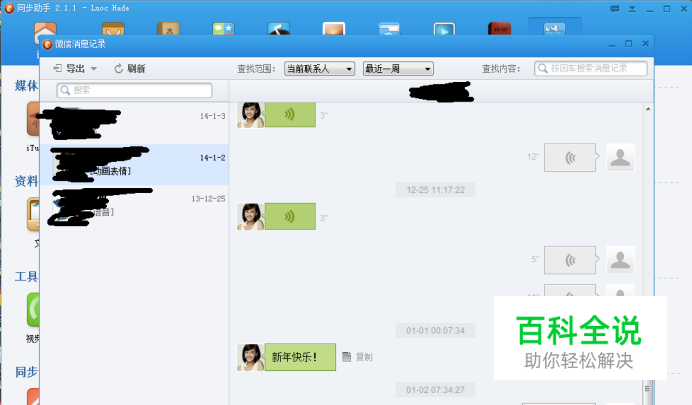
Task: Open the toolbox tab in main window
Action: click(555, 27)
